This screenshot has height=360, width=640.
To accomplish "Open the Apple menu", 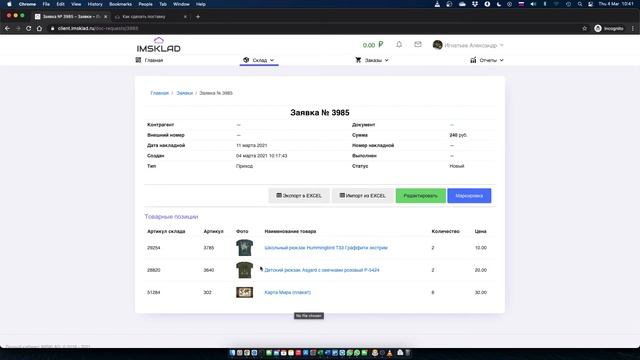I will (x=9, y=4).
